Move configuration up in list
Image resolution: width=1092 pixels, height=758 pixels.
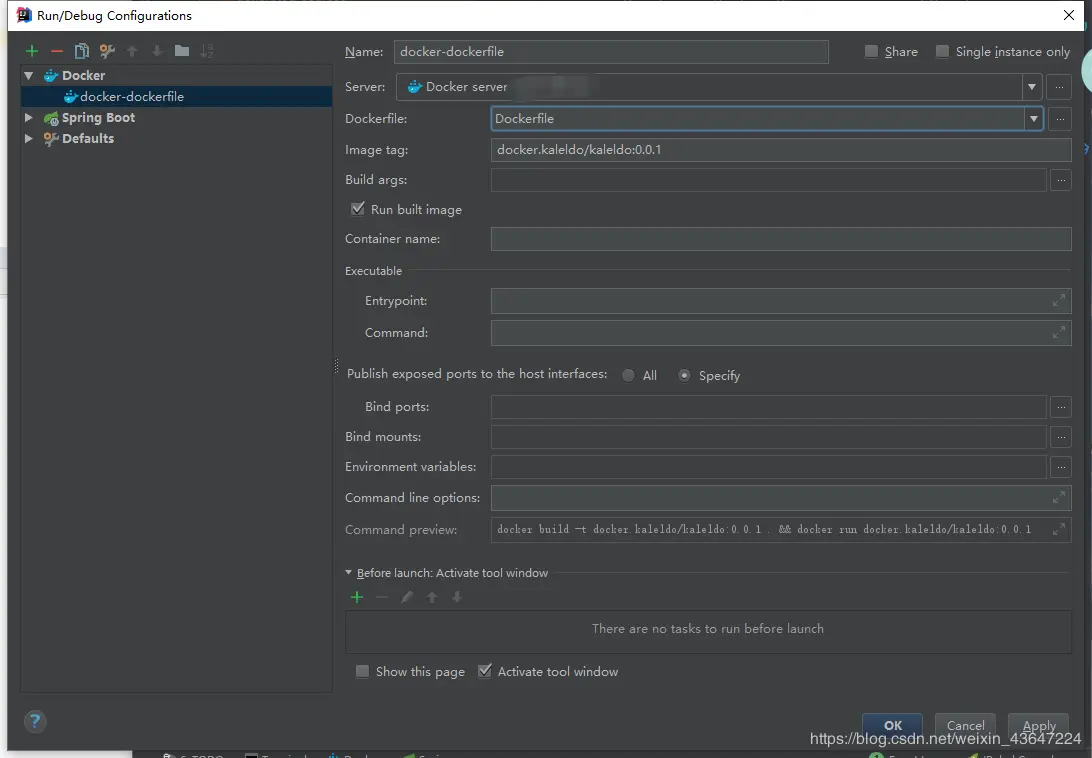pos(132,51)
